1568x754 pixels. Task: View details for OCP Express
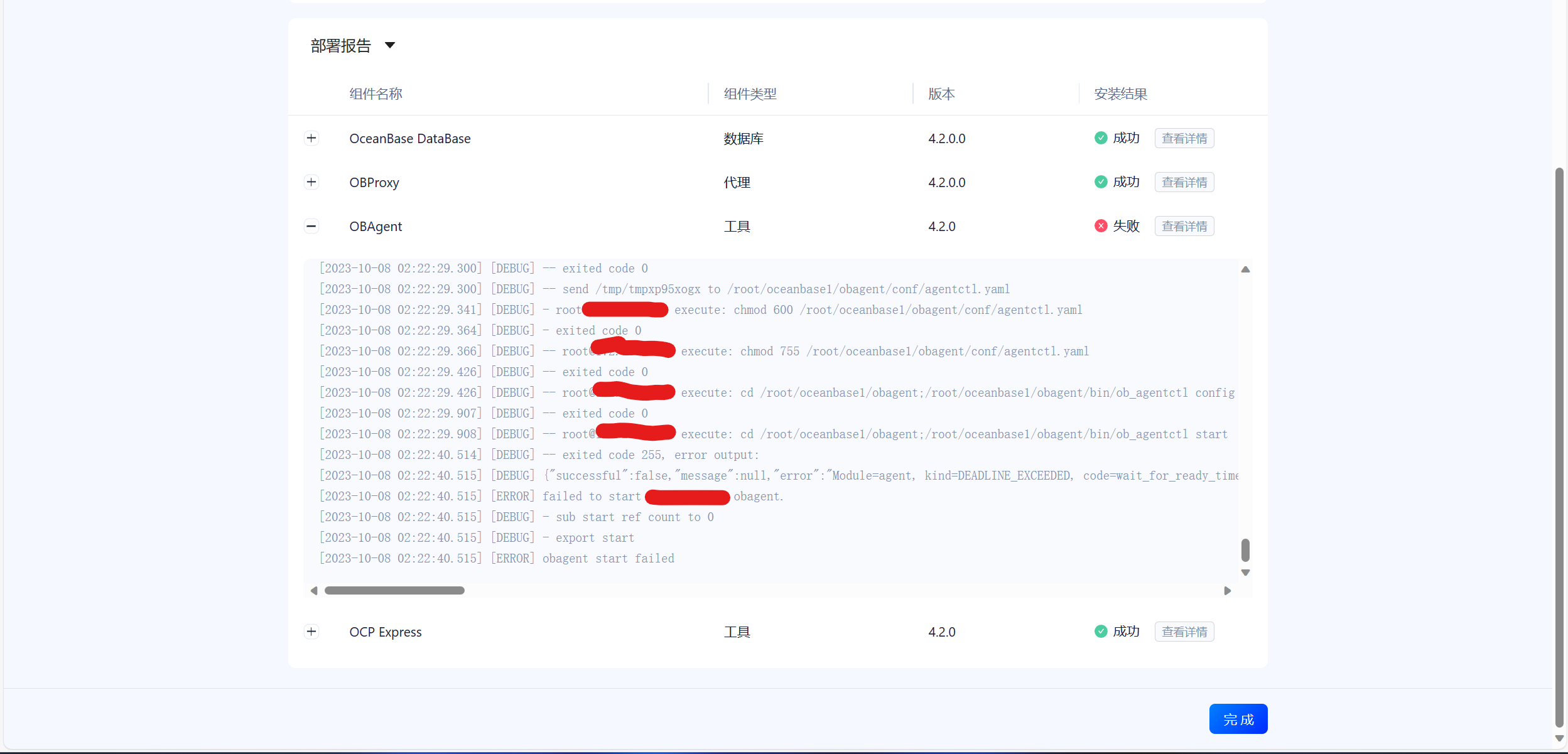point(1184,632)
